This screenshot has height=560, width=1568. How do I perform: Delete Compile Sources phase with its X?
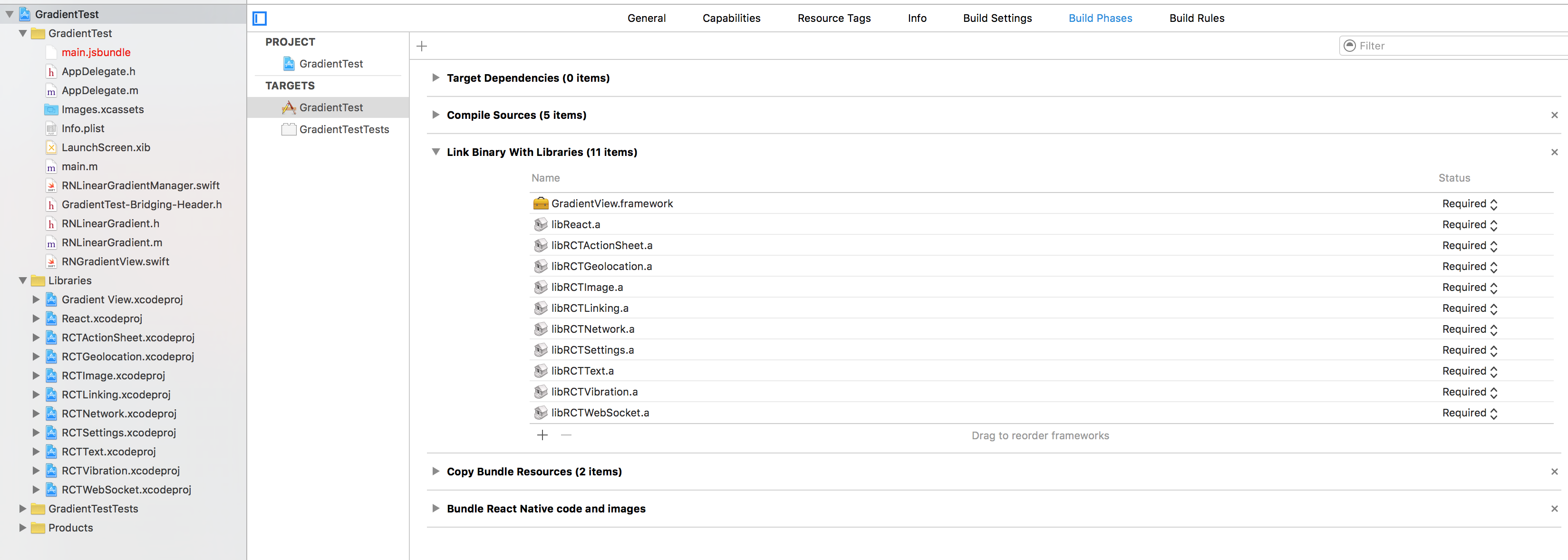point(1554,115)
